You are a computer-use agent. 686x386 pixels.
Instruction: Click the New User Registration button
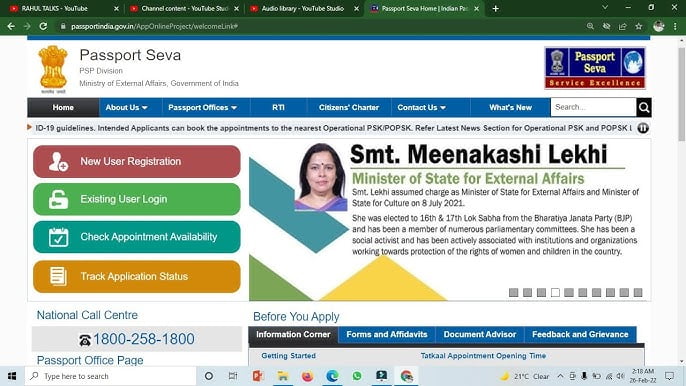136,161
